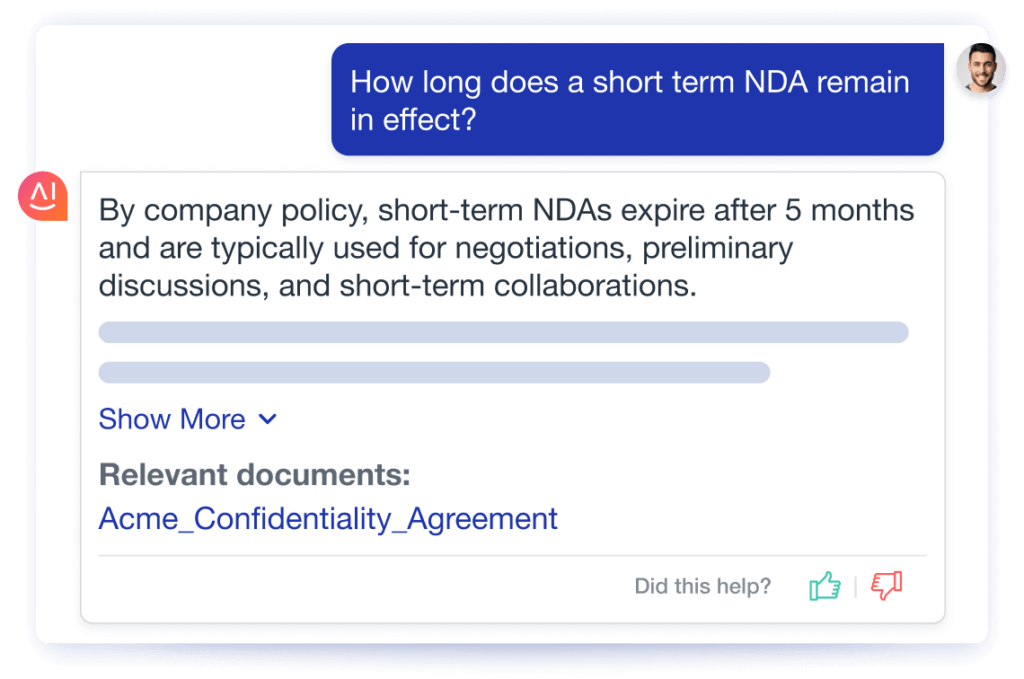1024x679 pixels.
Task: Click the answer line ending "short-term collaborations."
Action: [397, 285]
